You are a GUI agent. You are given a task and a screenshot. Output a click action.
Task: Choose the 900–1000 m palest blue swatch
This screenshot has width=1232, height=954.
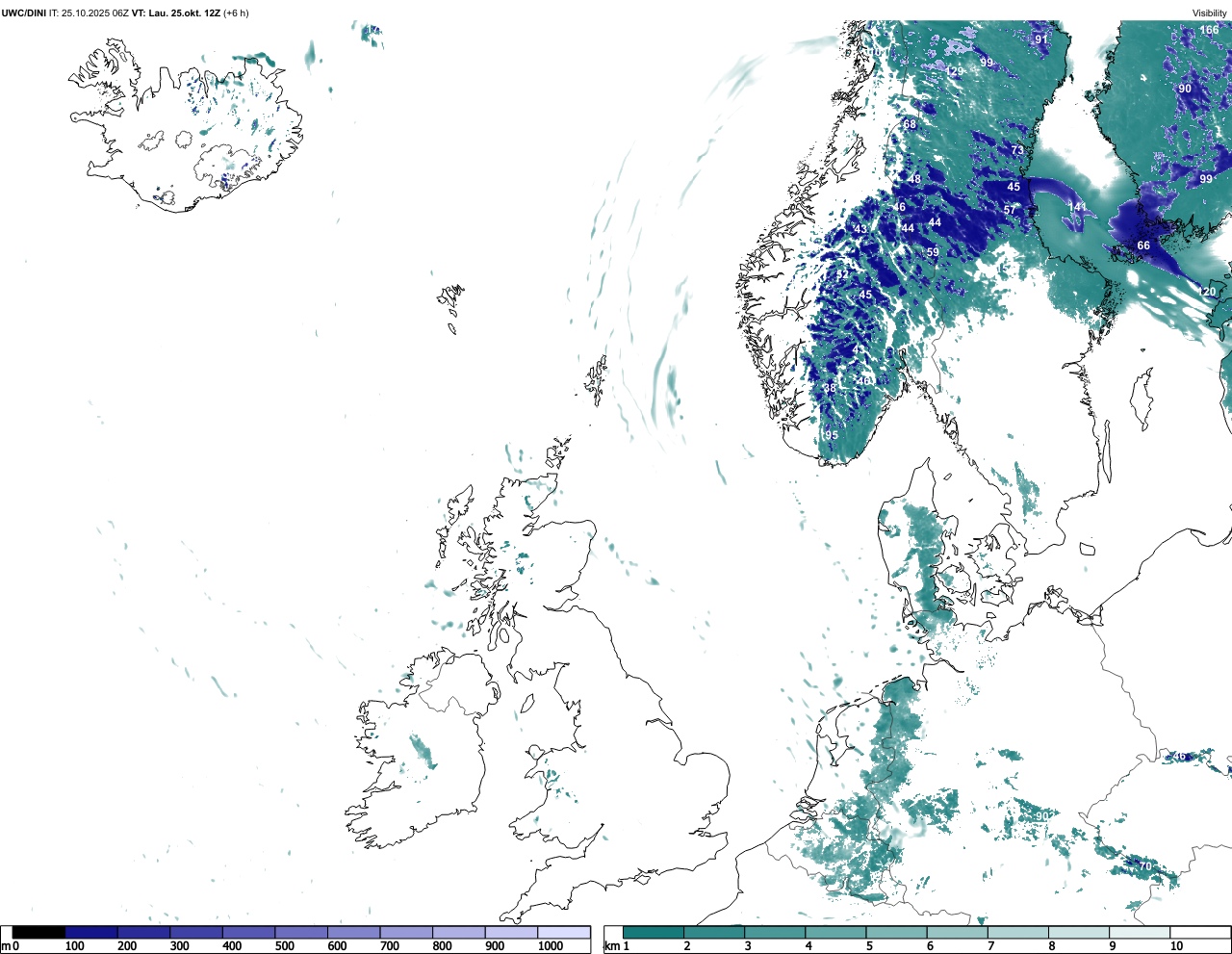[x=511, y=932]
